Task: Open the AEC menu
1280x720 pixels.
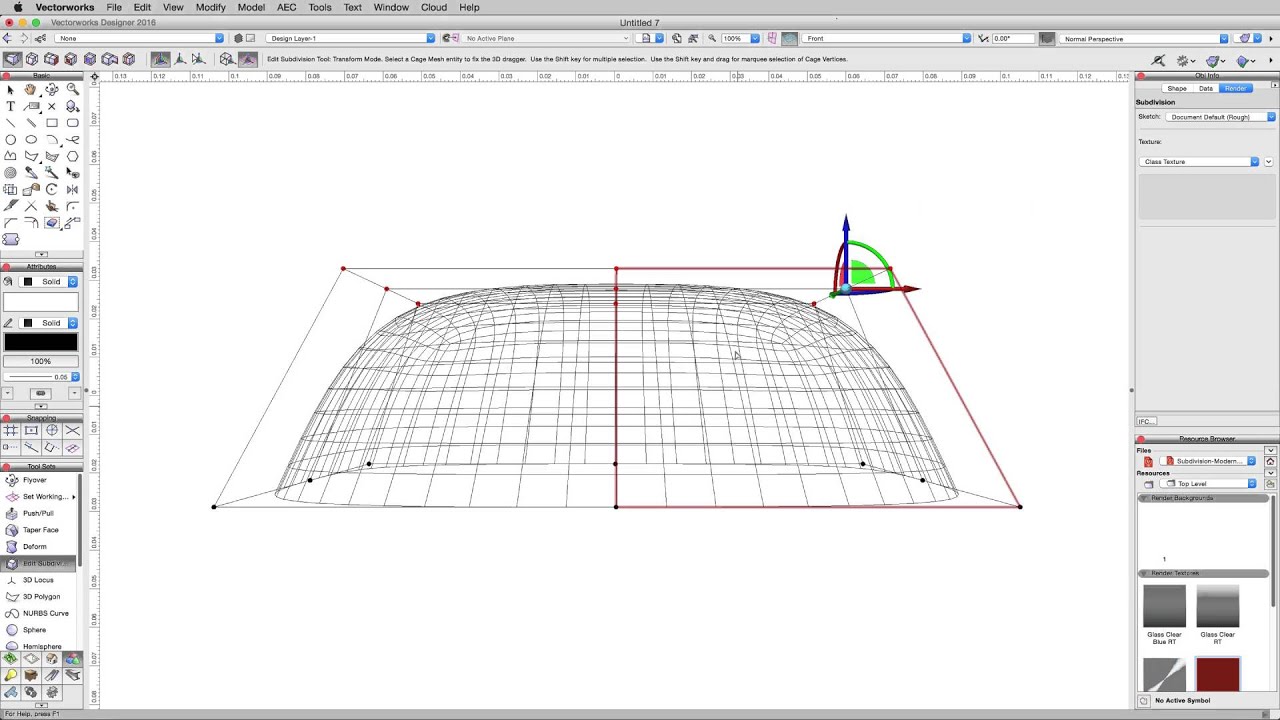Action: click(x=286, y=7)
